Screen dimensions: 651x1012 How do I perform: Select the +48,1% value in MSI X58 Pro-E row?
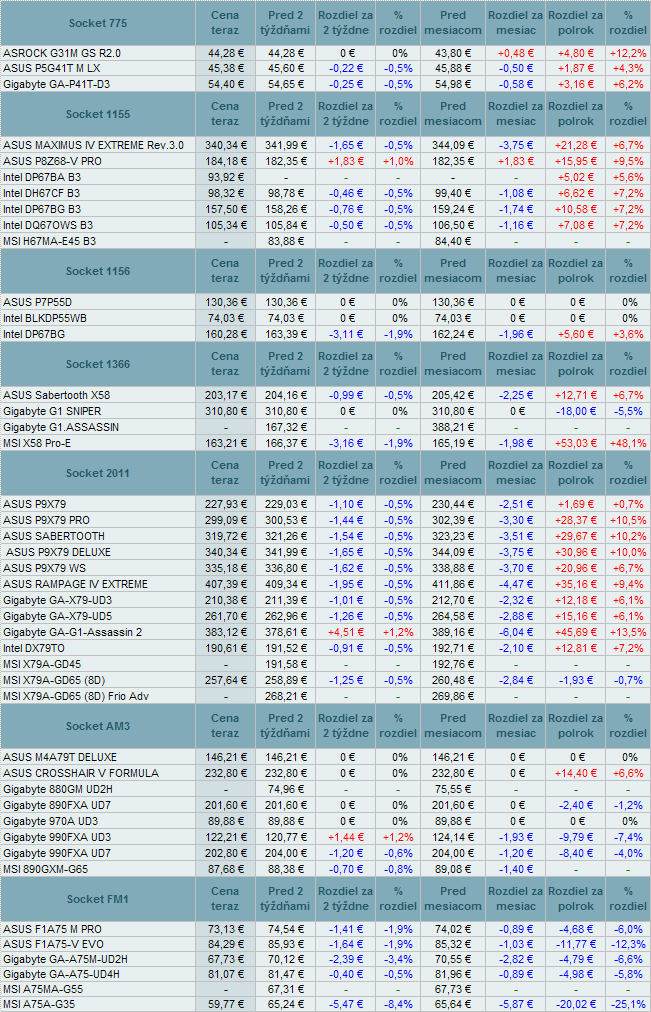pos(628,443)
